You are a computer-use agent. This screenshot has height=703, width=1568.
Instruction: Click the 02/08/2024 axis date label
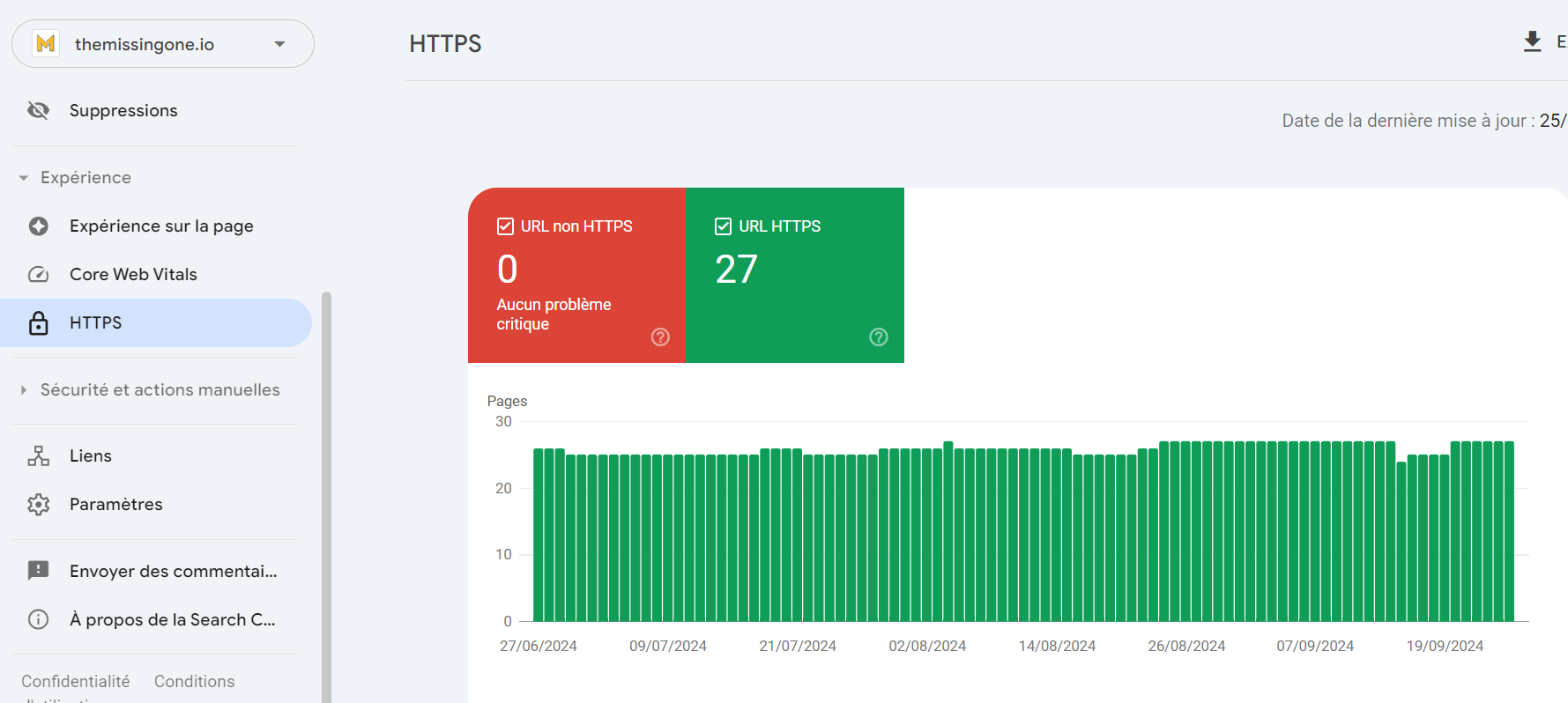[x=927, y=646]
